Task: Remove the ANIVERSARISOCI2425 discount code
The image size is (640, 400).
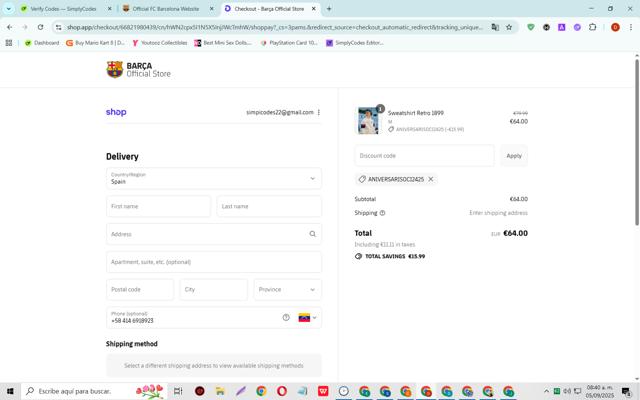Action: tap(431, 179)
